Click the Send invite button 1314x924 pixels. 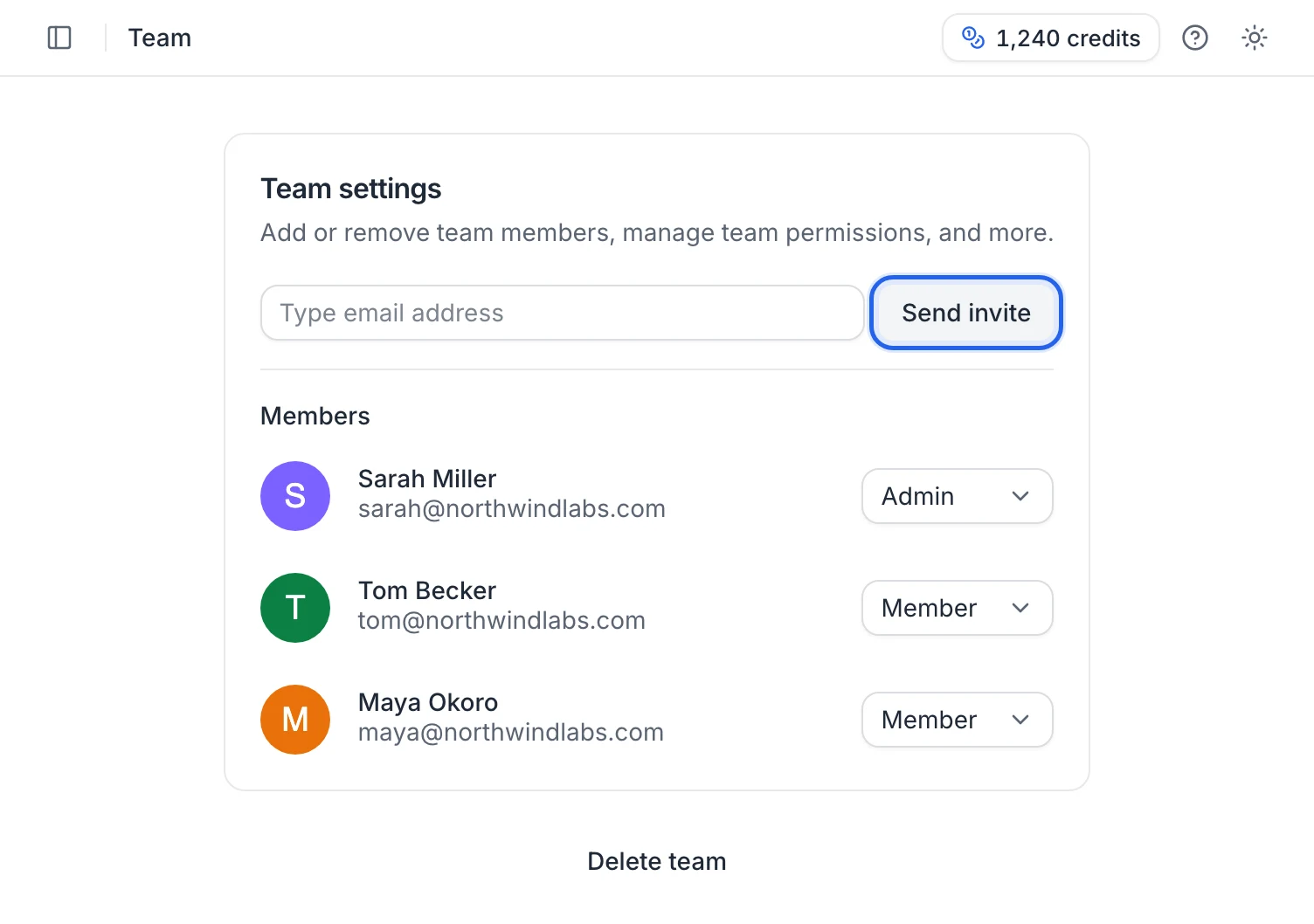click(966, 313)
